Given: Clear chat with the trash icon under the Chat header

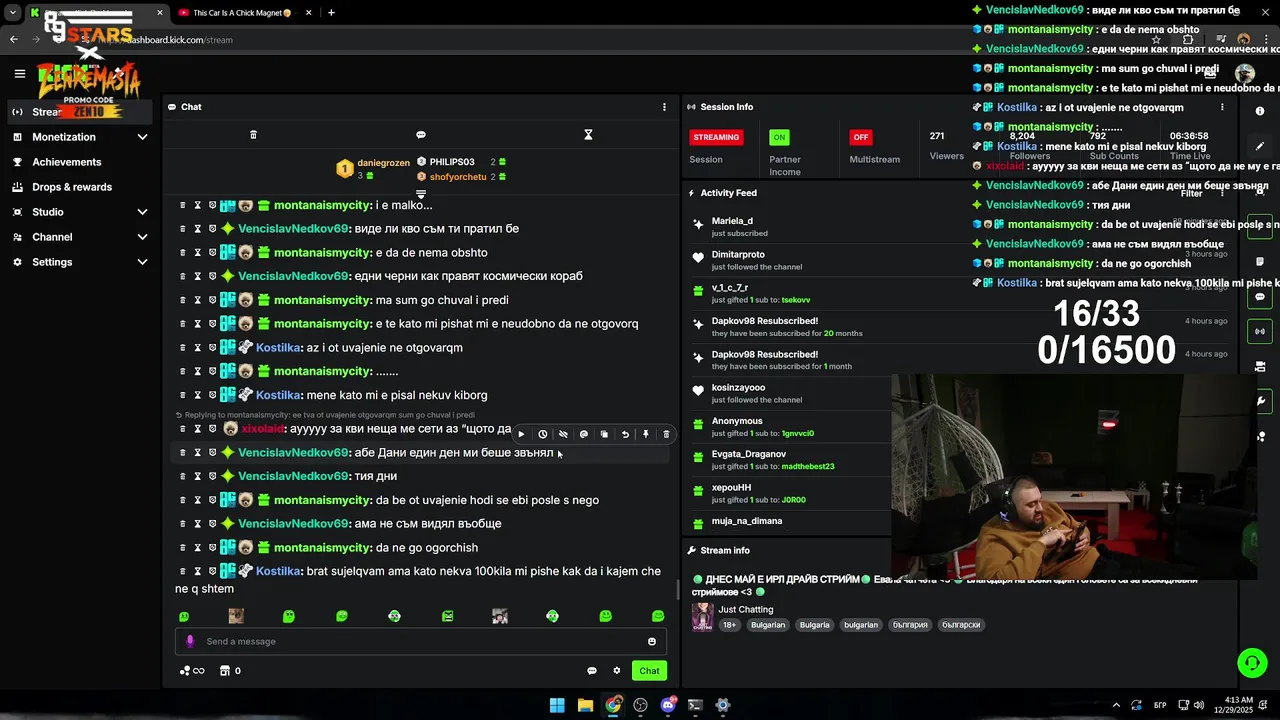Looking at the screenshot, I should point(253,135).
